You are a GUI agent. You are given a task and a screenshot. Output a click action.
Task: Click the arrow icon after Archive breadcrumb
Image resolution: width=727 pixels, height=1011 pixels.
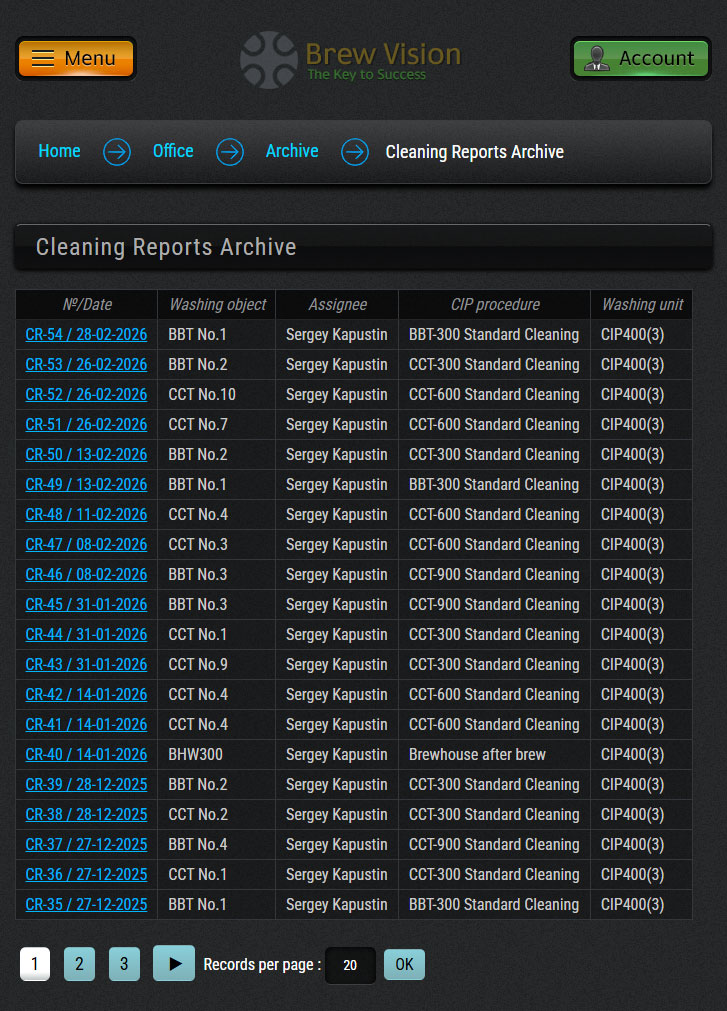[x=355, y=152]
